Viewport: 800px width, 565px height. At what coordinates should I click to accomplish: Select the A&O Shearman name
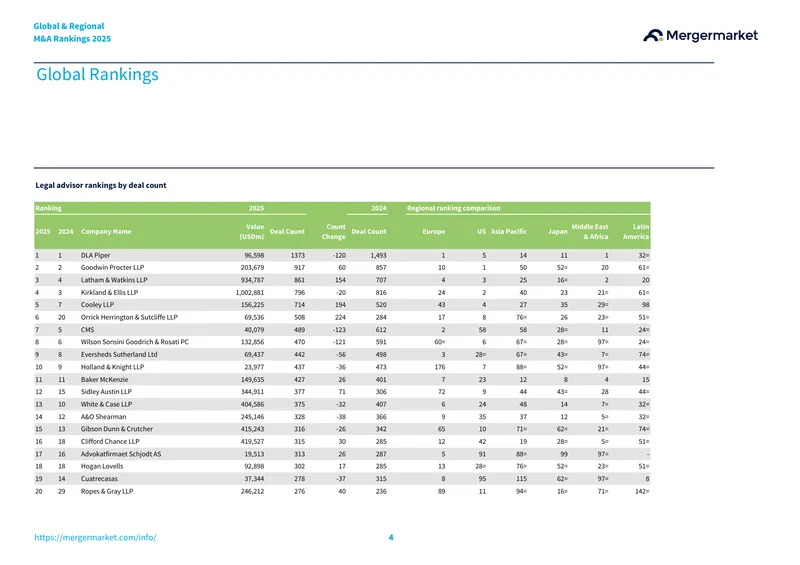(103, 416)
